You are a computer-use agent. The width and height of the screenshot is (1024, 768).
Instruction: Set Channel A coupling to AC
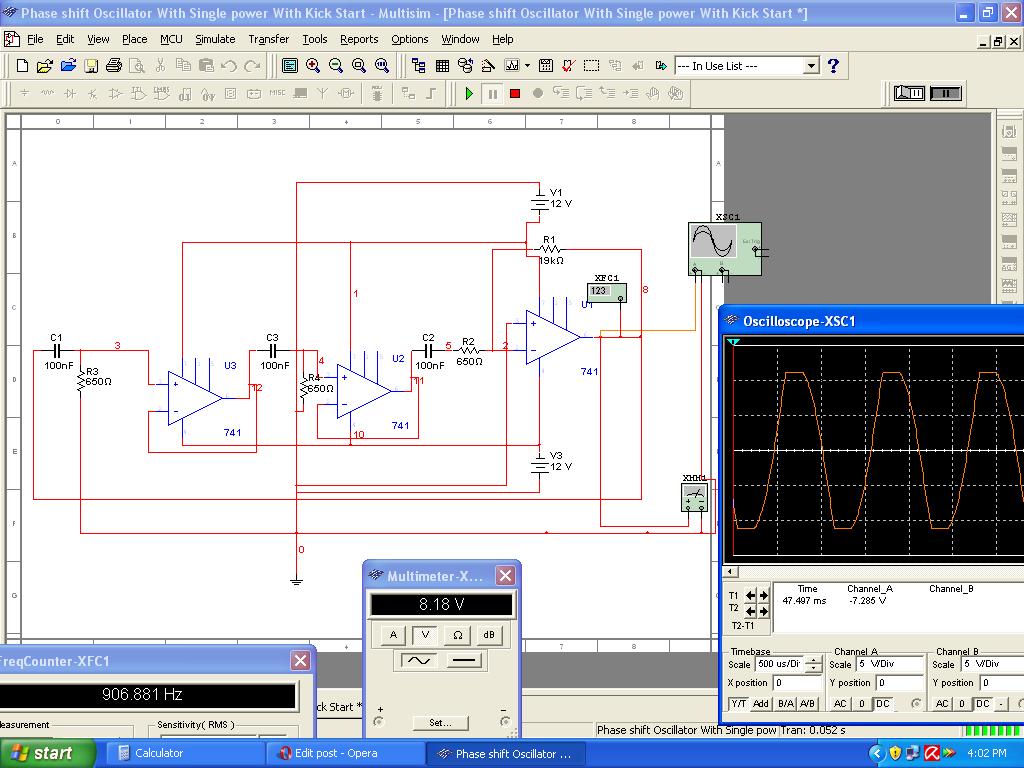[840, 704]
